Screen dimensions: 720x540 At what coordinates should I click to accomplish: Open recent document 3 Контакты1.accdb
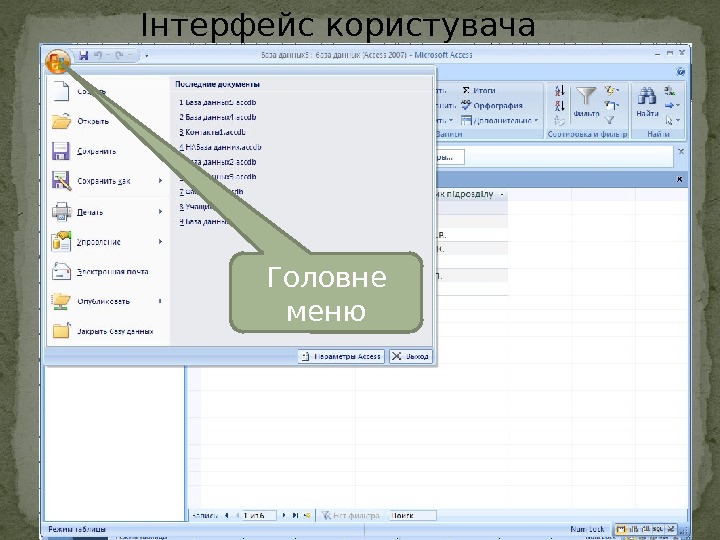tap(212, 132)
